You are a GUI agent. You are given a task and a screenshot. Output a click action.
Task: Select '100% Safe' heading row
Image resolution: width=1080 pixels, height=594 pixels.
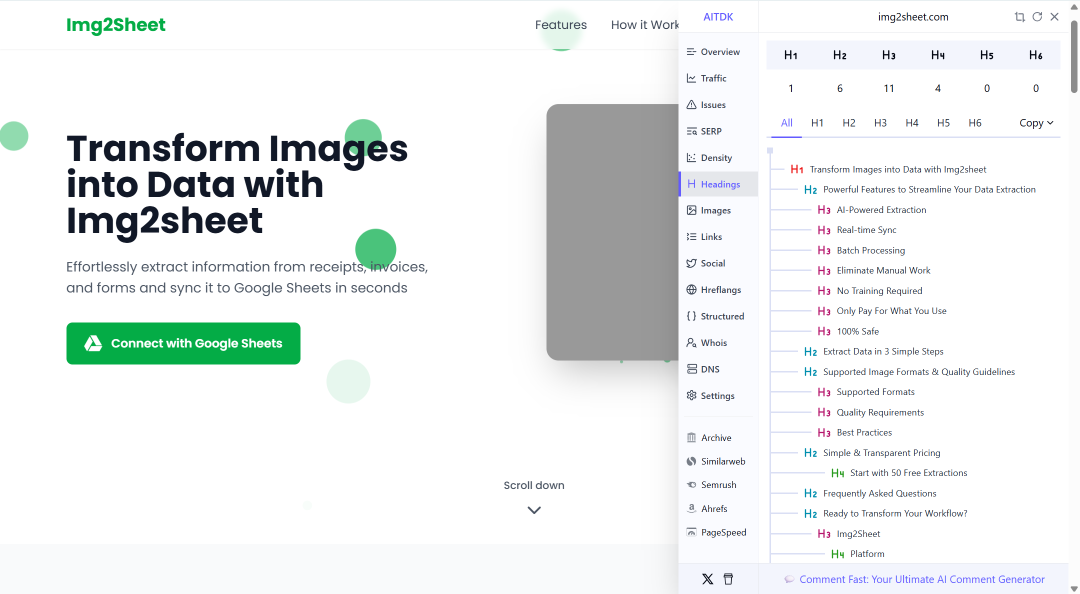tap(849, 331)
